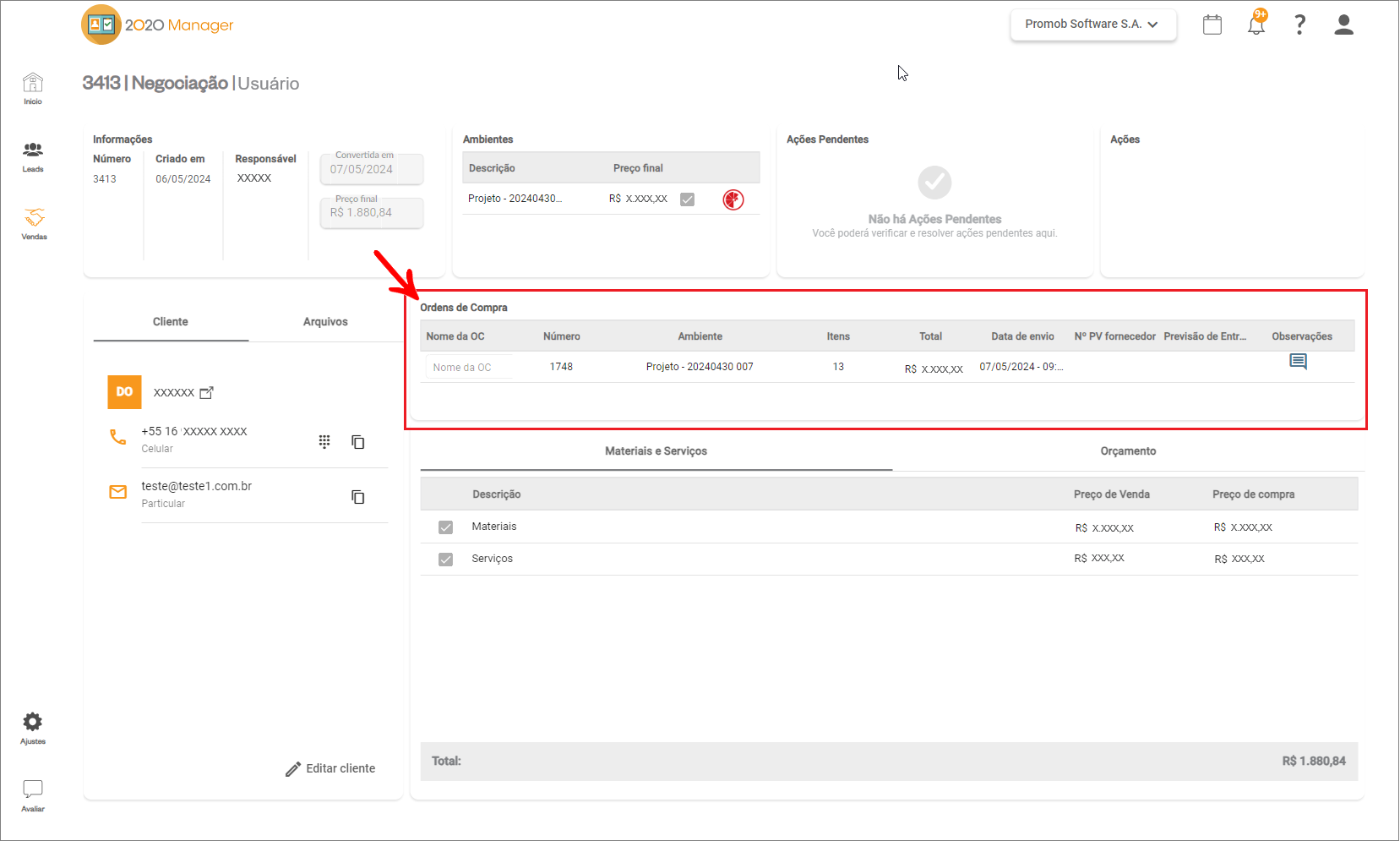Toggle the Materiais checkbox
Image resolution: width=1400 pixels, height=841 pixels.
point(445,527)
